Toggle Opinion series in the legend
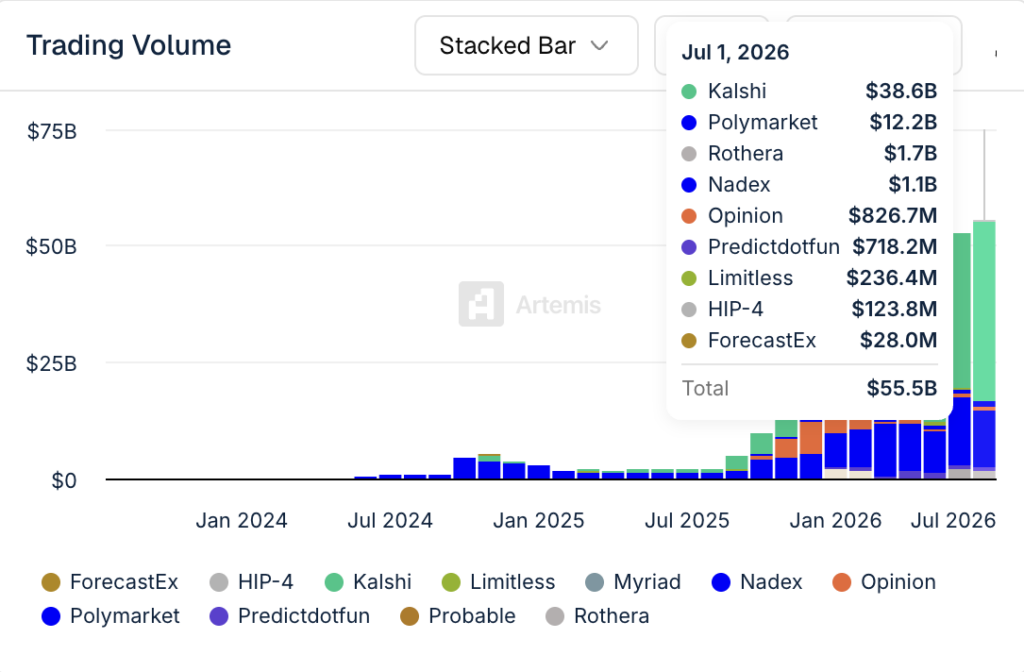This screenshot has height=672, width=1024. point(884,582)
